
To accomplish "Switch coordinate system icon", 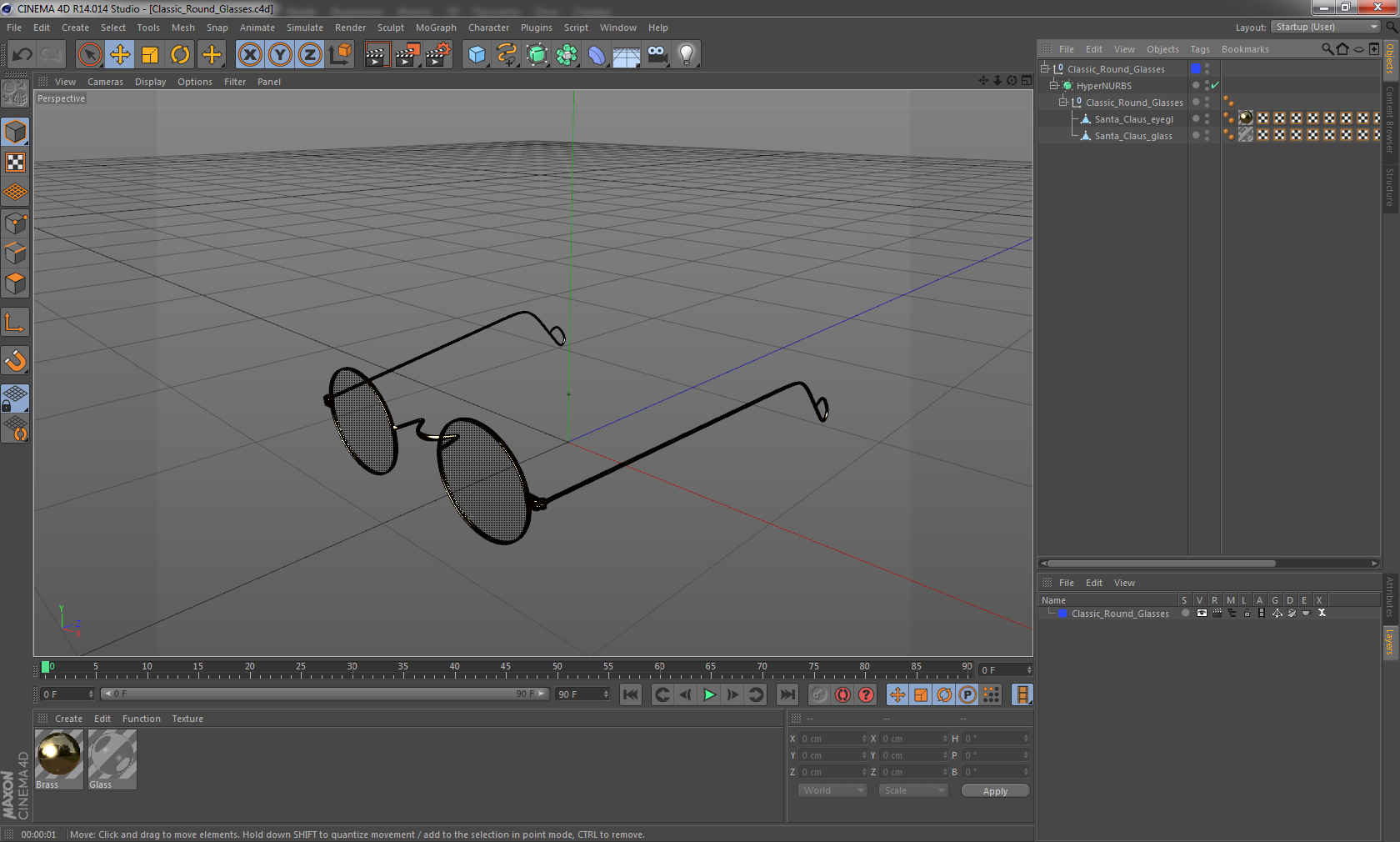I will coord(340,55).
